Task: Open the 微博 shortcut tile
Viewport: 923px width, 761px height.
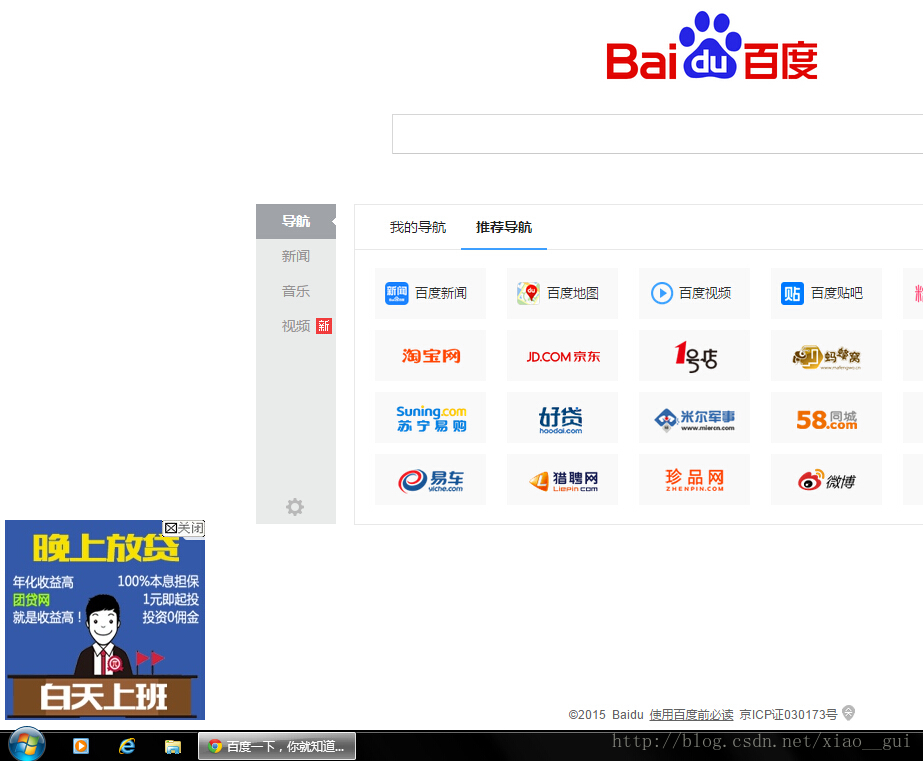Action: [826, 480]
